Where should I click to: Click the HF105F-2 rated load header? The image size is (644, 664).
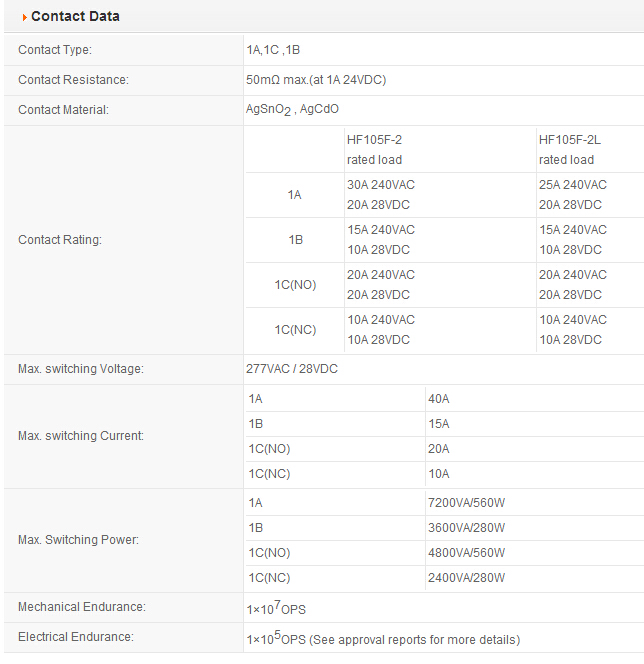[x=374, y=150]
